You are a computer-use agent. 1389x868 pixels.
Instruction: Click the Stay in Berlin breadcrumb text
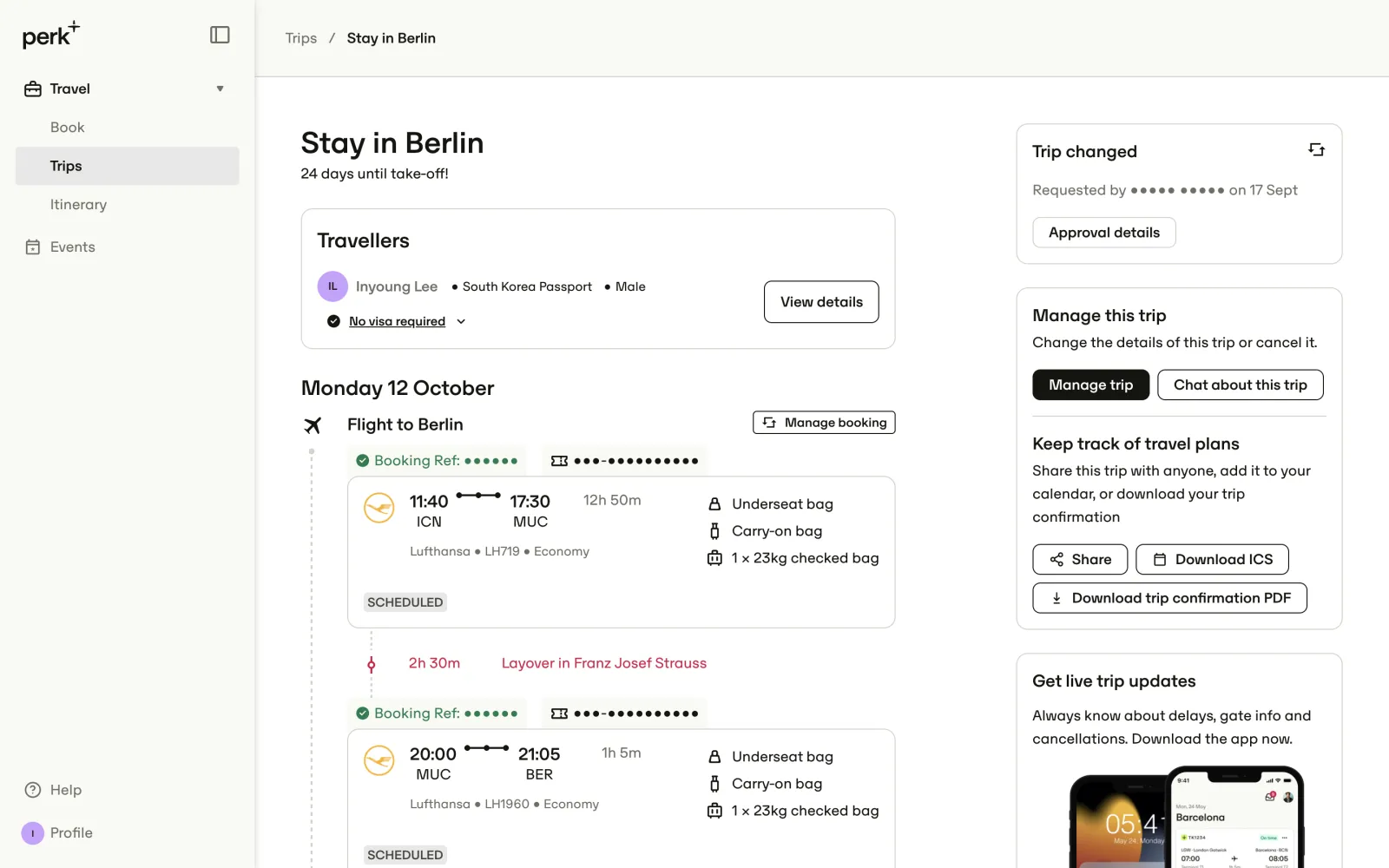pyautogui.click(x=392, y=38)
